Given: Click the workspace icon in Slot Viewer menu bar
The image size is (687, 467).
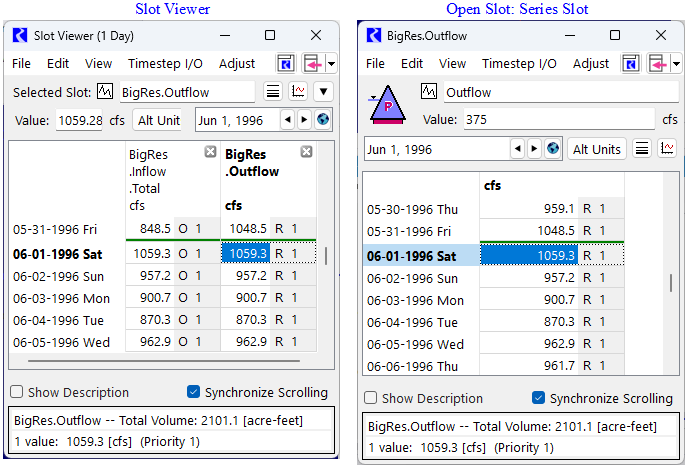Looking at the screenshot, I should click(x=286, y=63).
